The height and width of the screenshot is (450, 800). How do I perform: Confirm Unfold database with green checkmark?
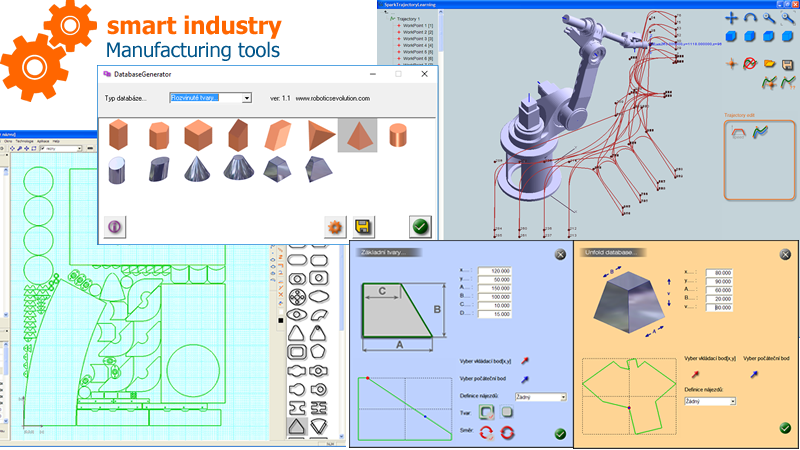785,428
